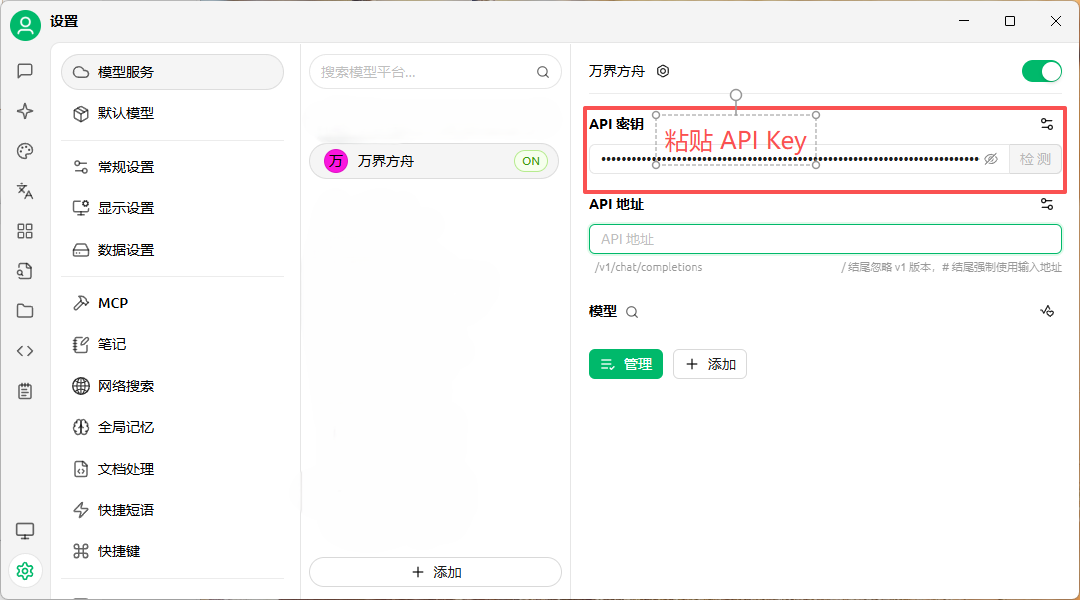The image size is (1080, 600).
Task: Open the chat assistant icon in left sidebar
Action: [x=25, y=71]
